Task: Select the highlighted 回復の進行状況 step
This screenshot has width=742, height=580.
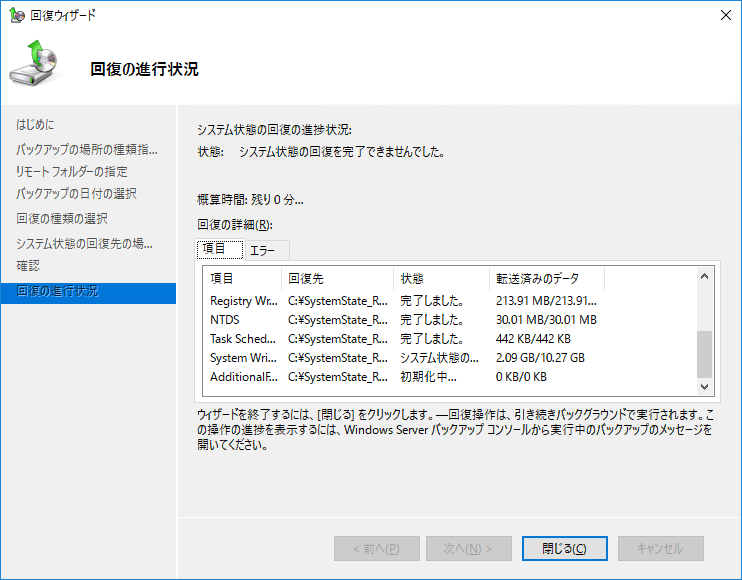Action: [88, 293]
